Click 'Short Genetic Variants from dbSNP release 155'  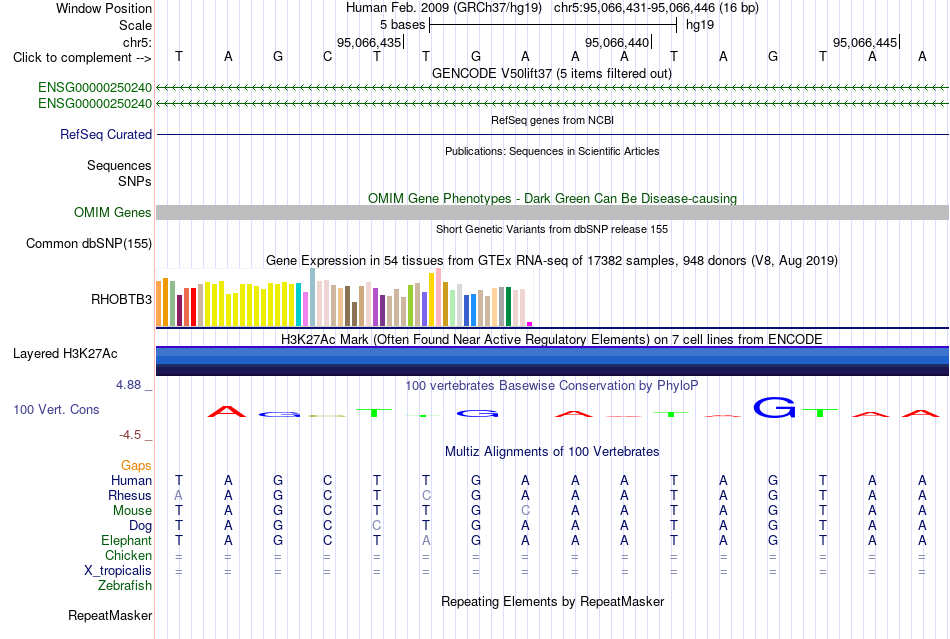click(x=552, y=229)
